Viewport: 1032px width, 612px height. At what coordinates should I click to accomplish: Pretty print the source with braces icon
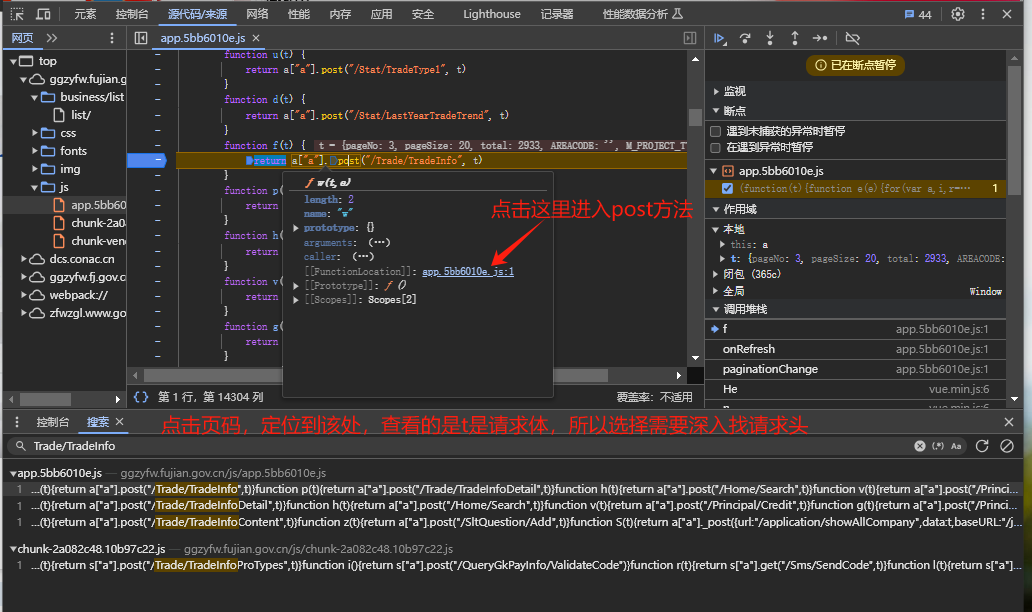pos(141,397)
